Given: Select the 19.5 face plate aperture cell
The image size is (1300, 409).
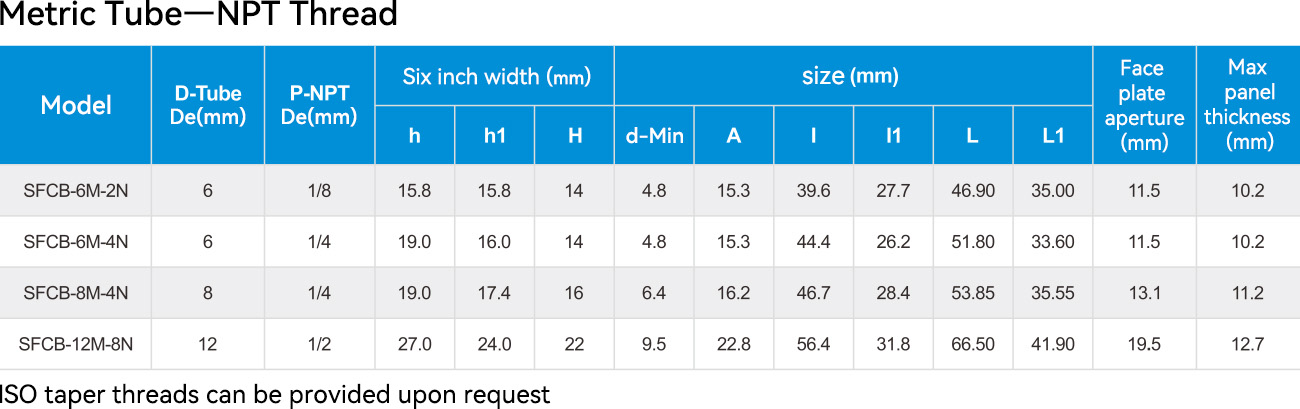Looking at the screenshot, I should (x=1144, y=344).
